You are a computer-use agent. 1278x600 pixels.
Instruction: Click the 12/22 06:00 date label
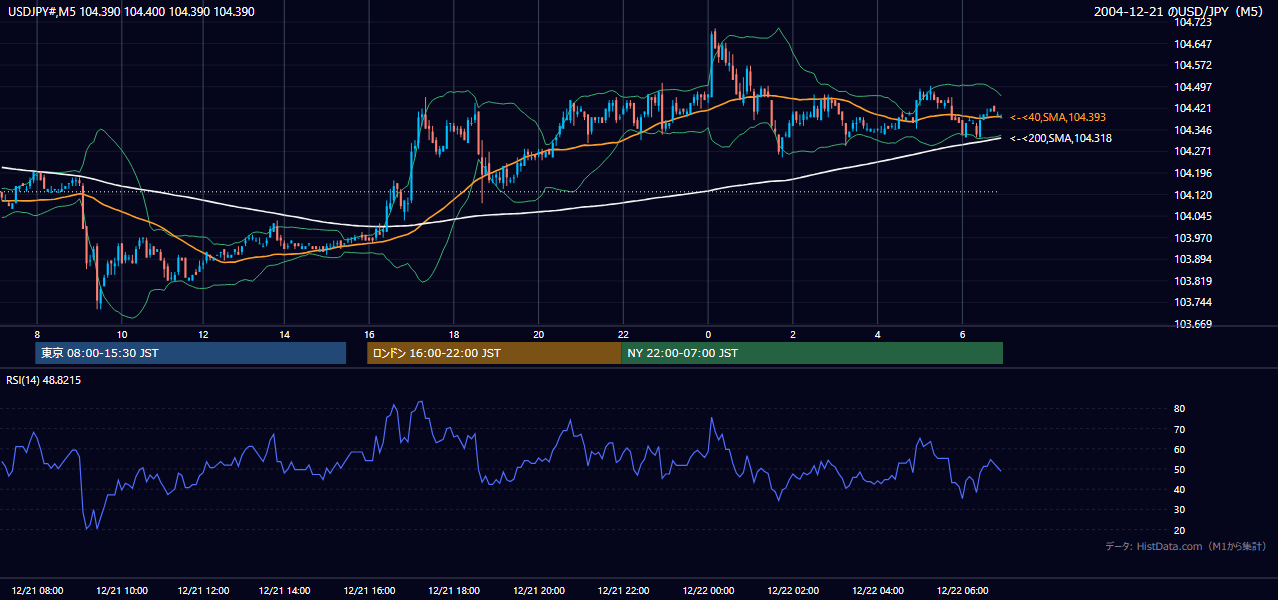pos(962,591)
